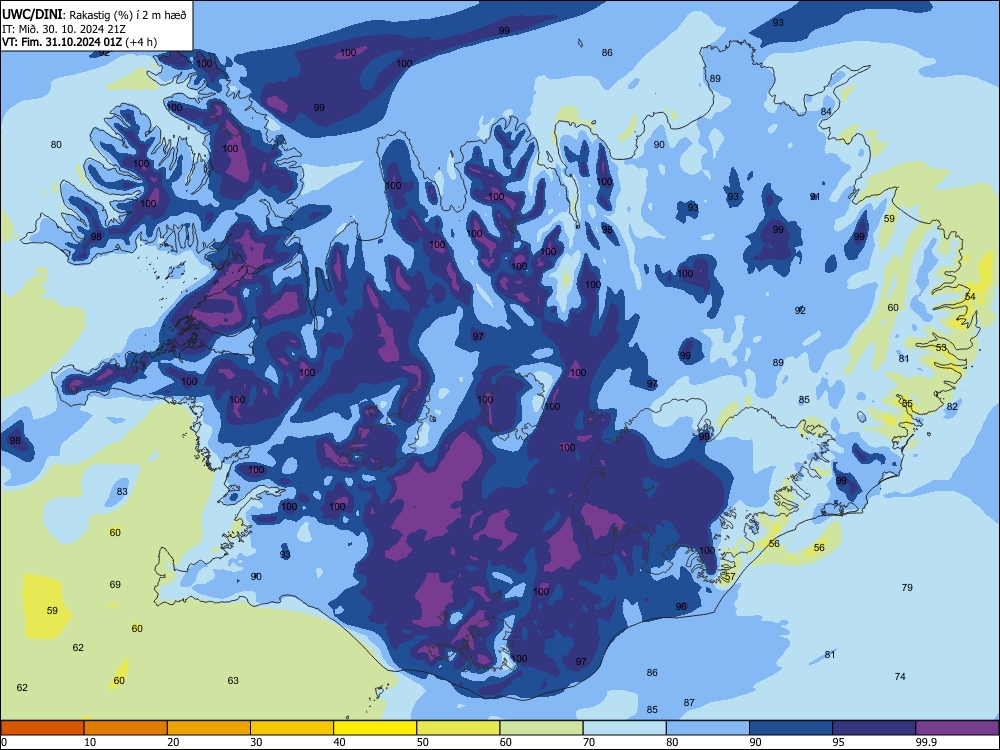Click the lightest blue 70–80 legend swatch
This screenshot has height=750, width=1000.
coord(624,728)
